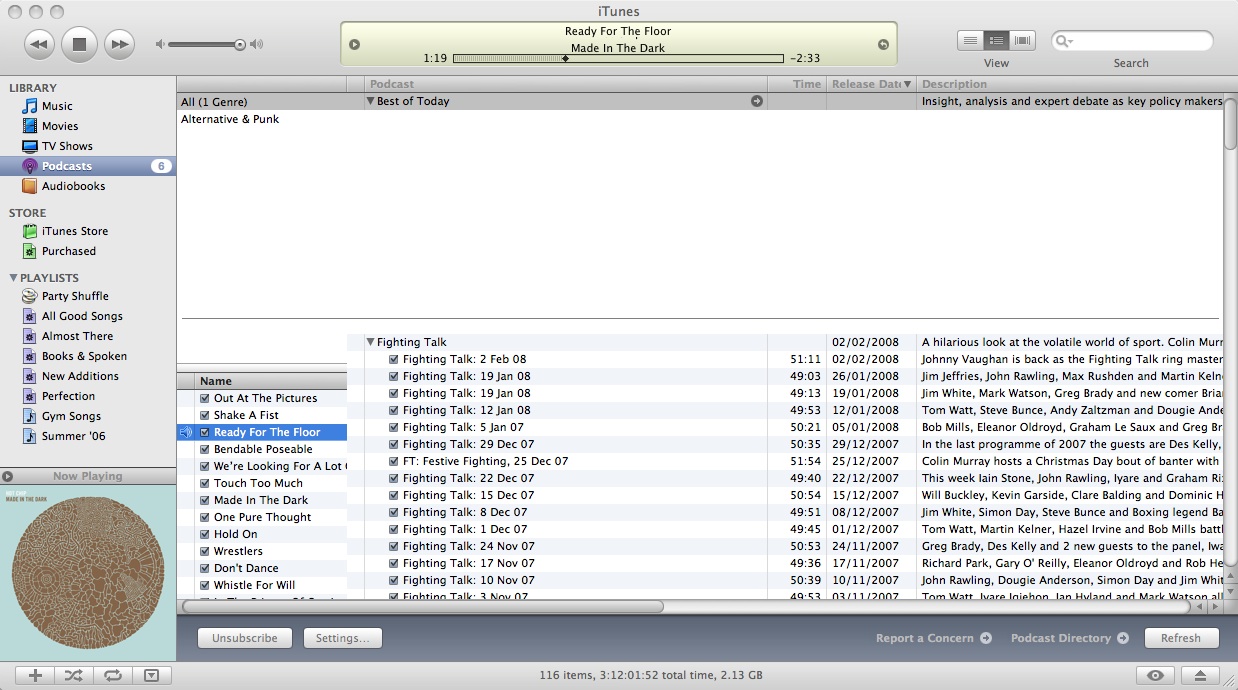Viewport: 1238px width, 690px height.
Task: Click the Name column header
Action: pos(270,381)
